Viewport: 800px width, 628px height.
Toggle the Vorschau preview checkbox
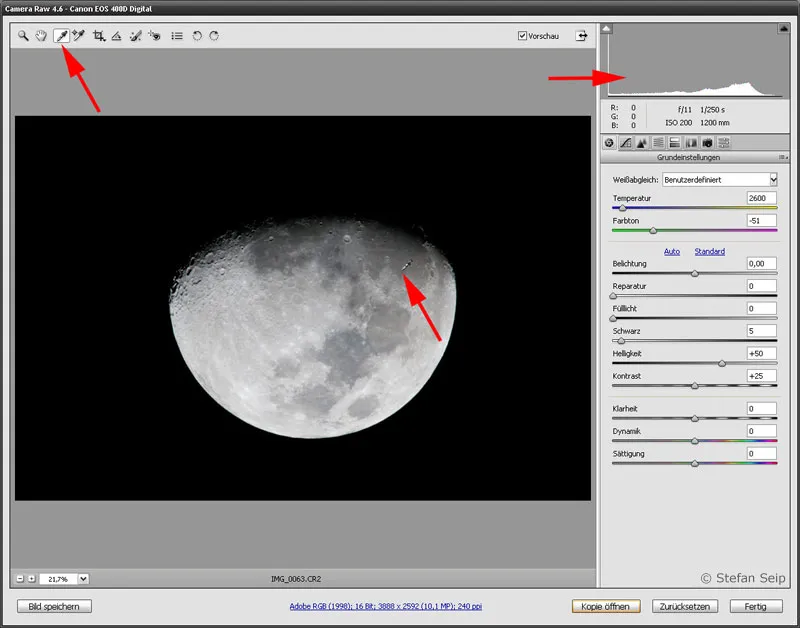522,36
